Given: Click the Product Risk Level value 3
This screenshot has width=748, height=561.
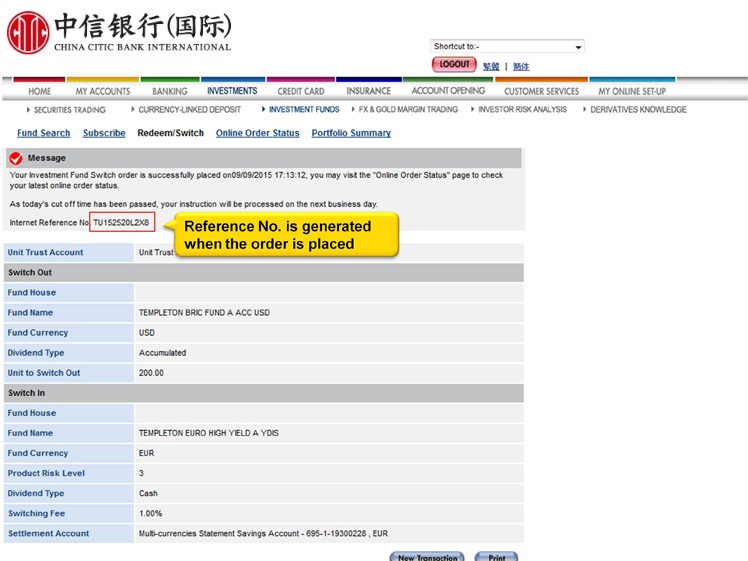Looking at the screenshot, I should [141, 473].
